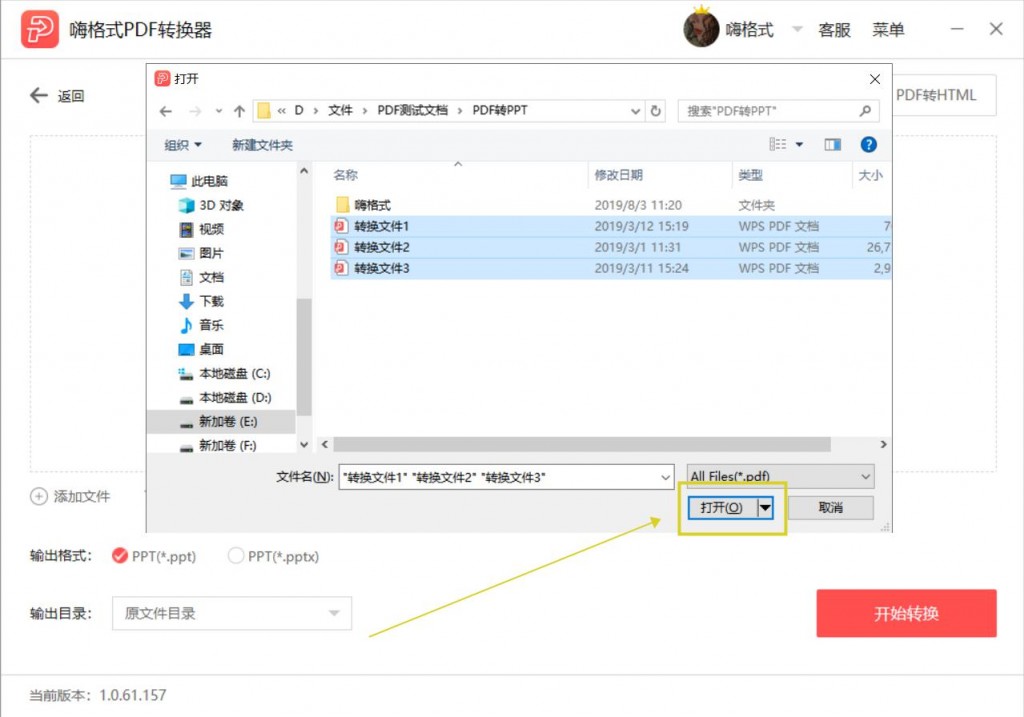Toggle the preview pane icon
This screenshot has width=1024, height=717.
[x=833, y=144]
